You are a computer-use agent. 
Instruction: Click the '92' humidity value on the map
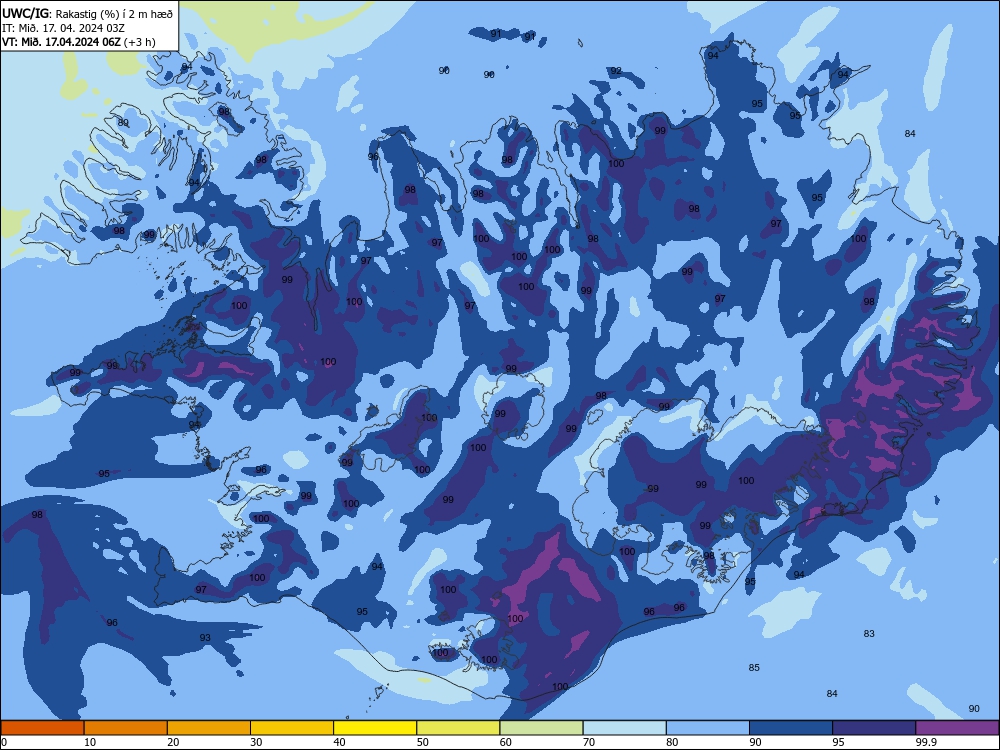coord(615,71)
